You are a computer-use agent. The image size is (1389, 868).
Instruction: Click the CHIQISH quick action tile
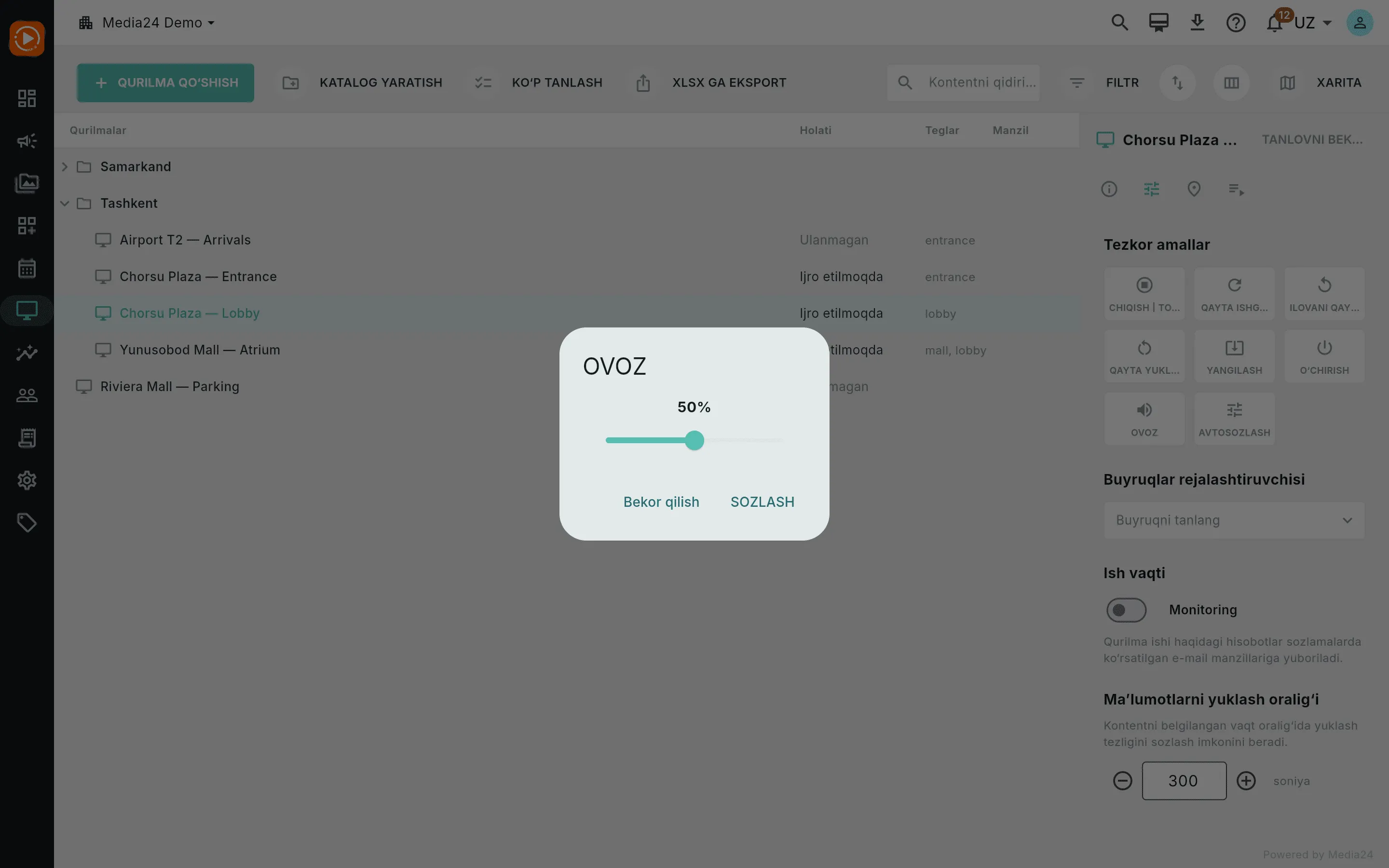[x=1144, y=293]
